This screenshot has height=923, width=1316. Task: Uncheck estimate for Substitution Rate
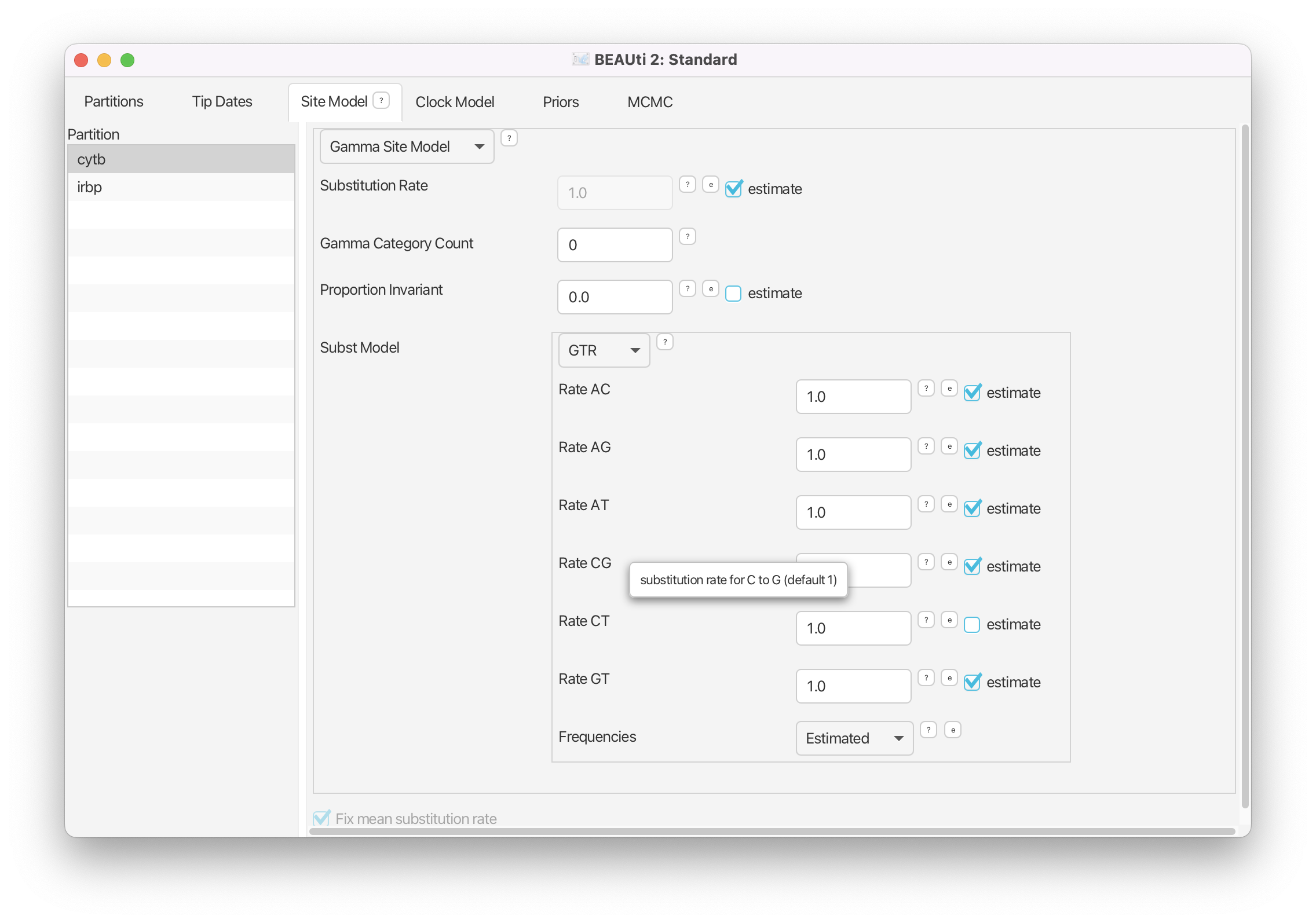(x=733, y=189)
